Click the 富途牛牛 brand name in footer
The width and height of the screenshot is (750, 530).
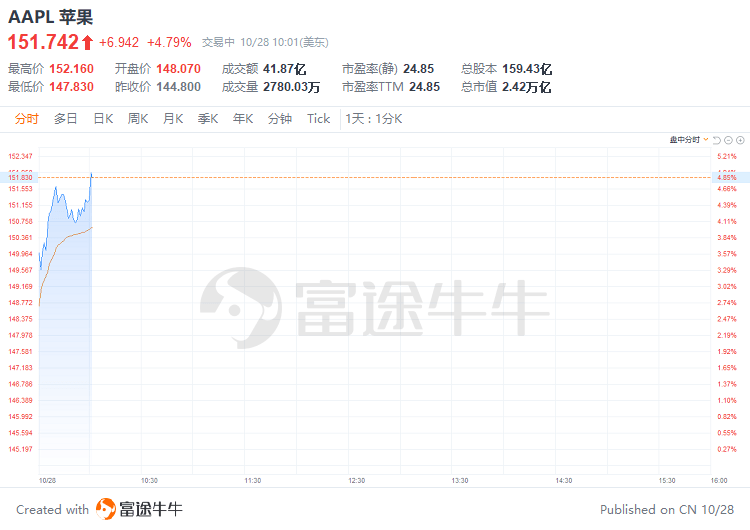tap(151, 509)
